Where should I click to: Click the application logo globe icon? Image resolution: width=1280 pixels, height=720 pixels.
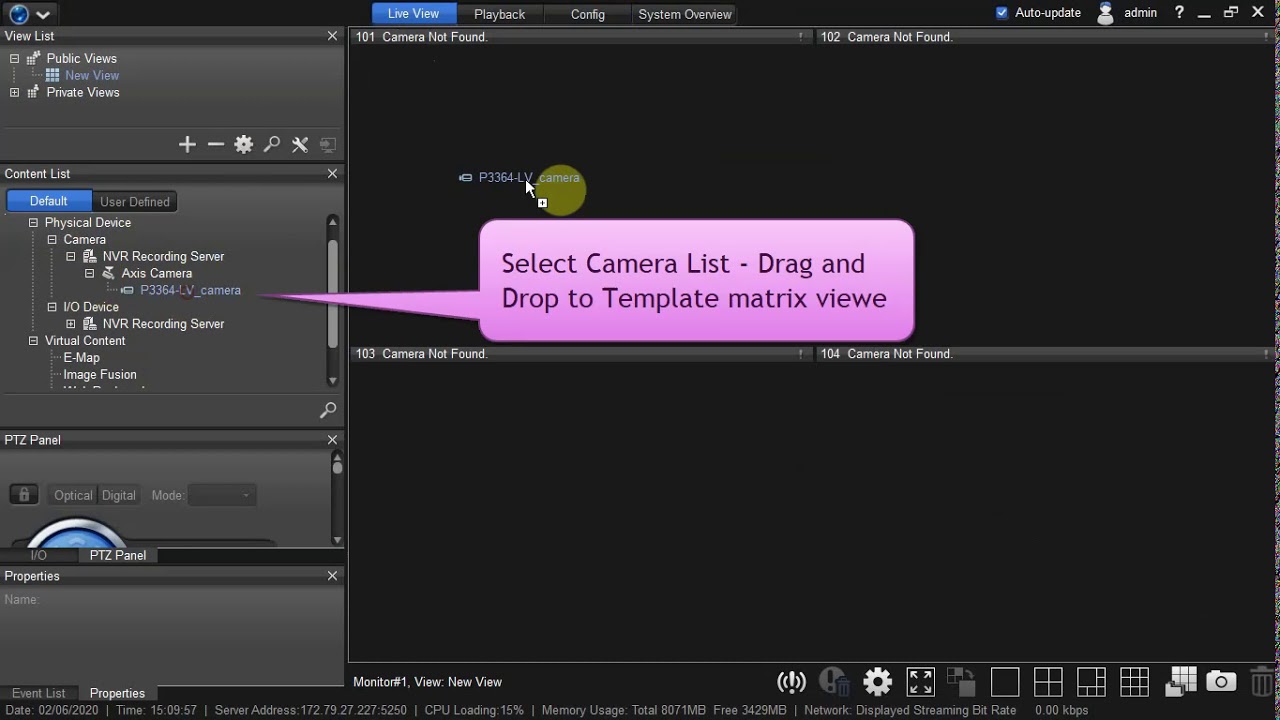coord(18,14)
